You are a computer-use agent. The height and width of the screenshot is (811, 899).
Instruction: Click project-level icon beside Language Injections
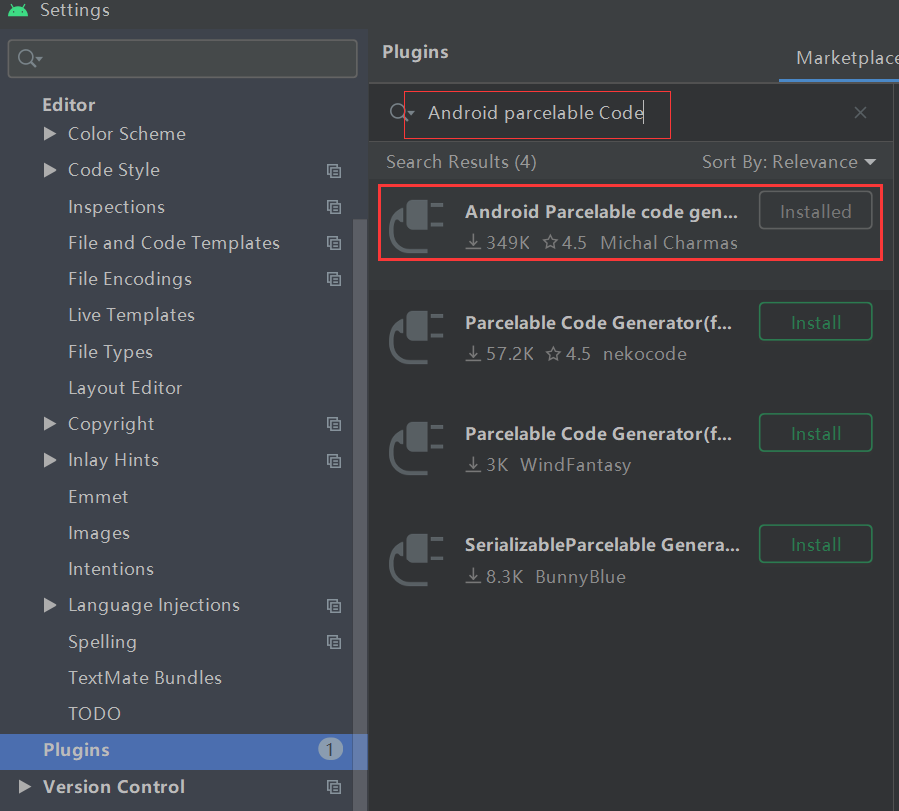click(334, 606)
